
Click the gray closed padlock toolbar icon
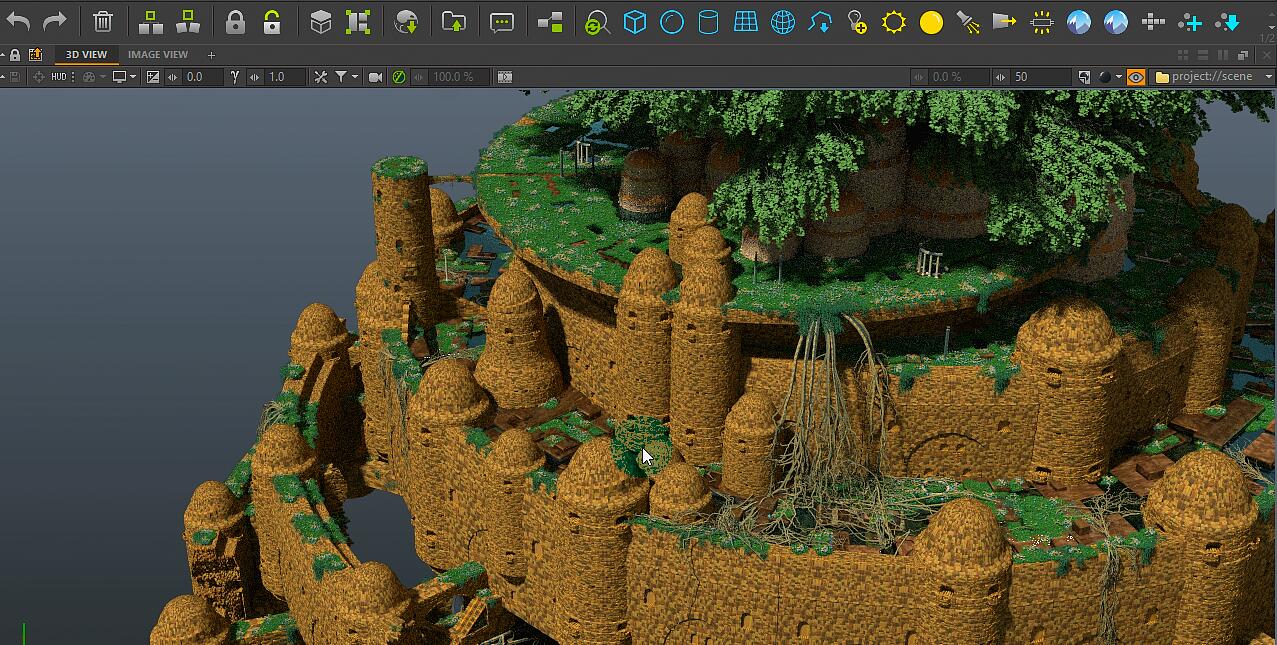(x=235, y=21)
